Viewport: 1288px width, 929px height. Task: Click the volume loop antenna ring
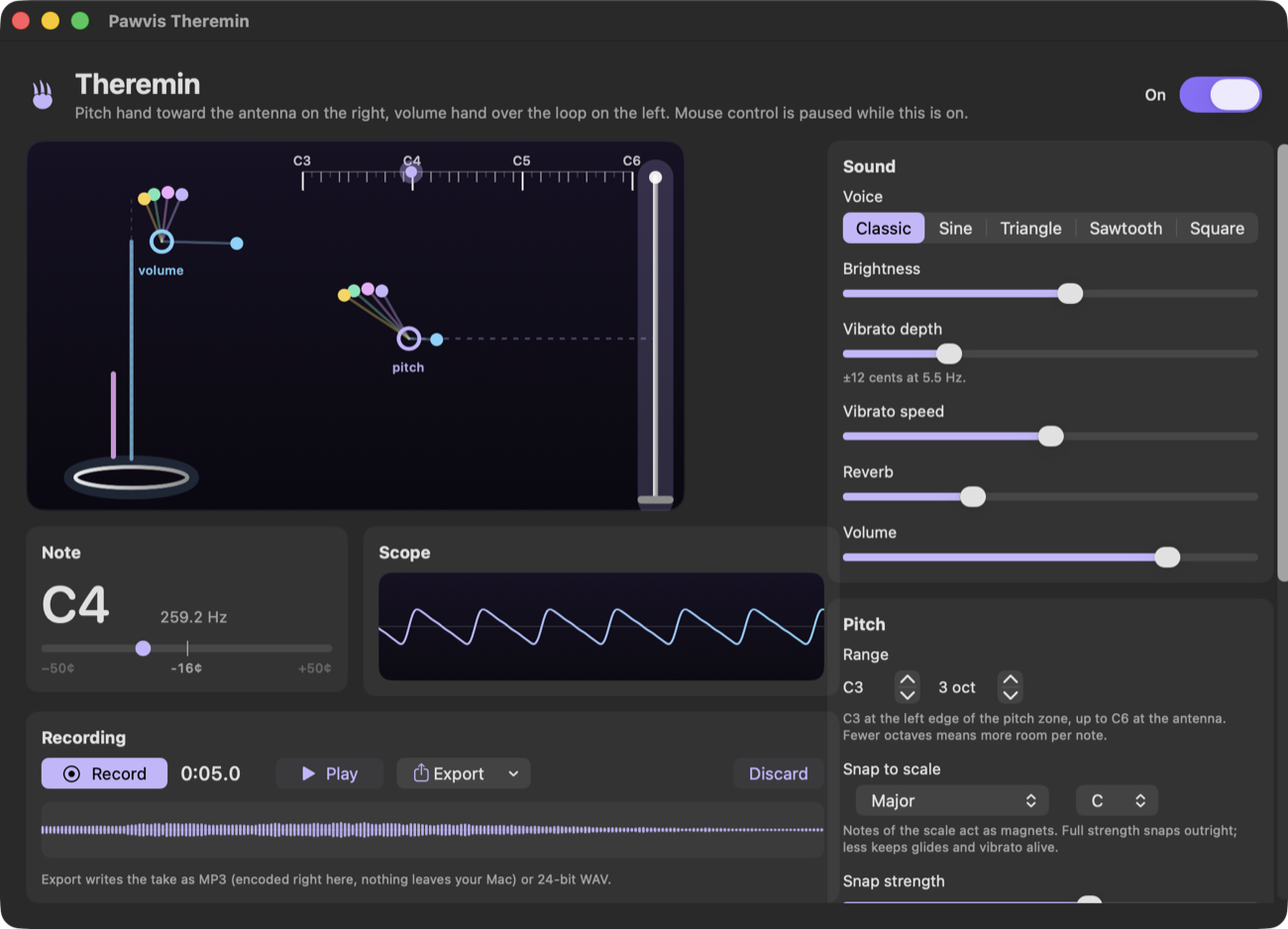(x=132, y=478)
